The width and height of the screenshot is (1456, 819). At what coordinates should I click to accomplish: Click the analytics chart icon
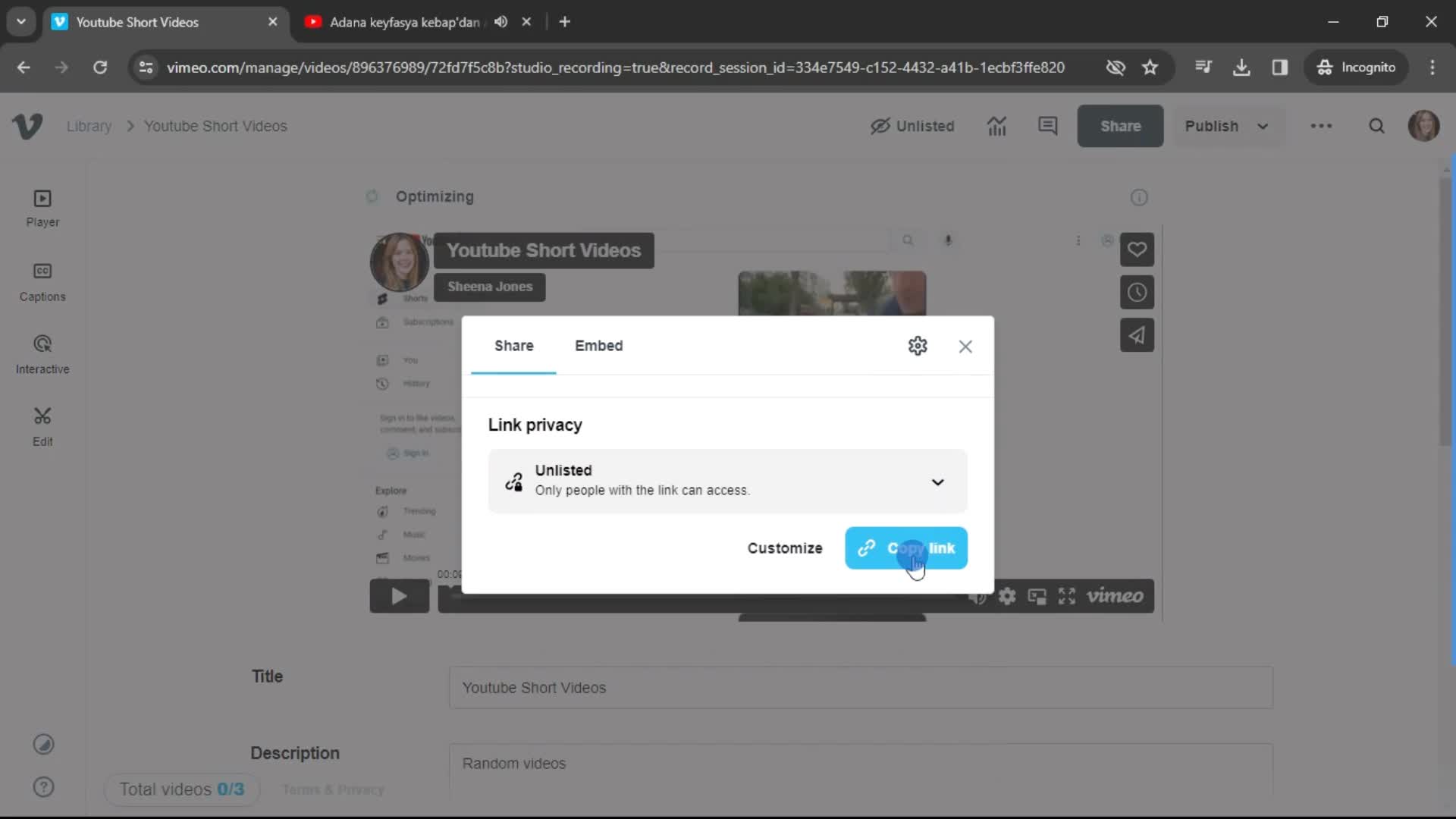pyautogui.click(x=997, y=126)
